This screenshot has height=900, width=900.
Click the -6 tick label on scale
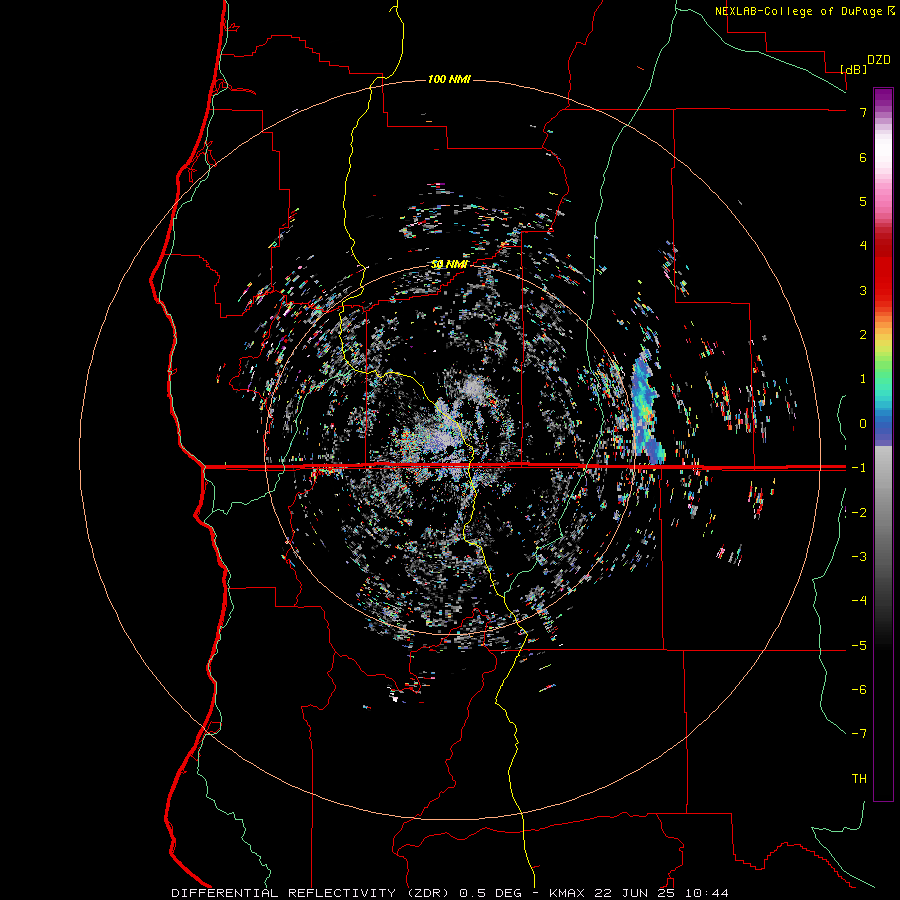click(x=859, y=690)
